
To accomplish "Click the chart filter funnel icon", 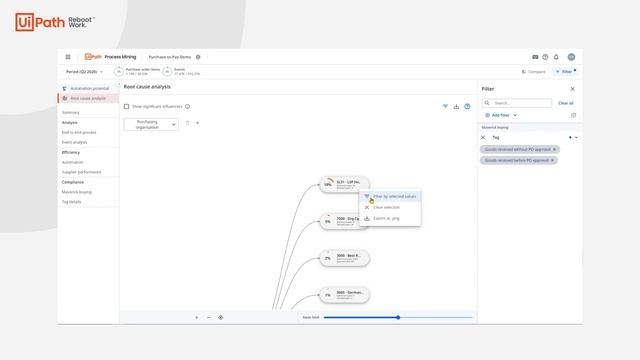I will 445,107.
